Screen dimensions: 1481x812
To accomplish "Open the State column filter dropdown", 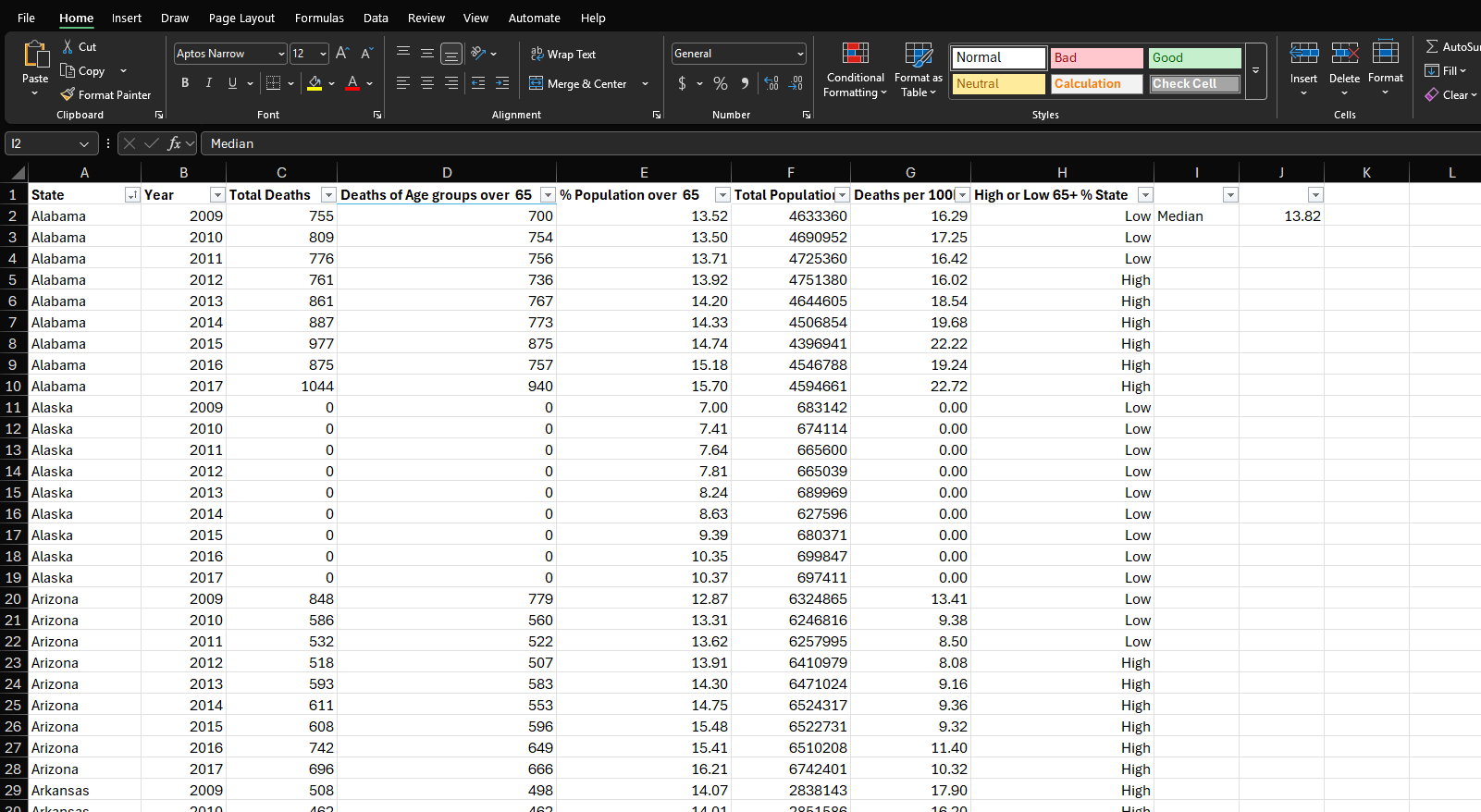I will click(132, 195).
